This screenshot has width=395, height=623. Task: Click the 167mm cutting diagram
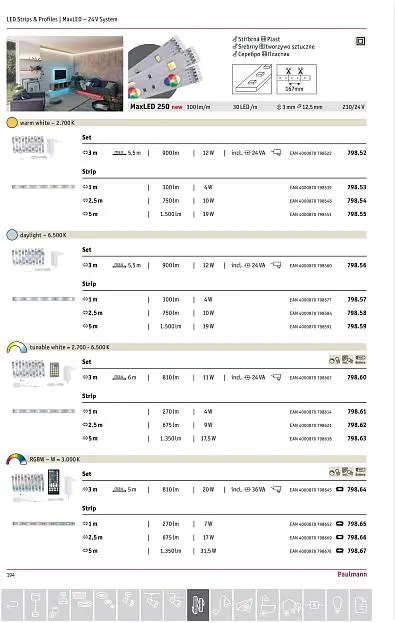[296, 79]
